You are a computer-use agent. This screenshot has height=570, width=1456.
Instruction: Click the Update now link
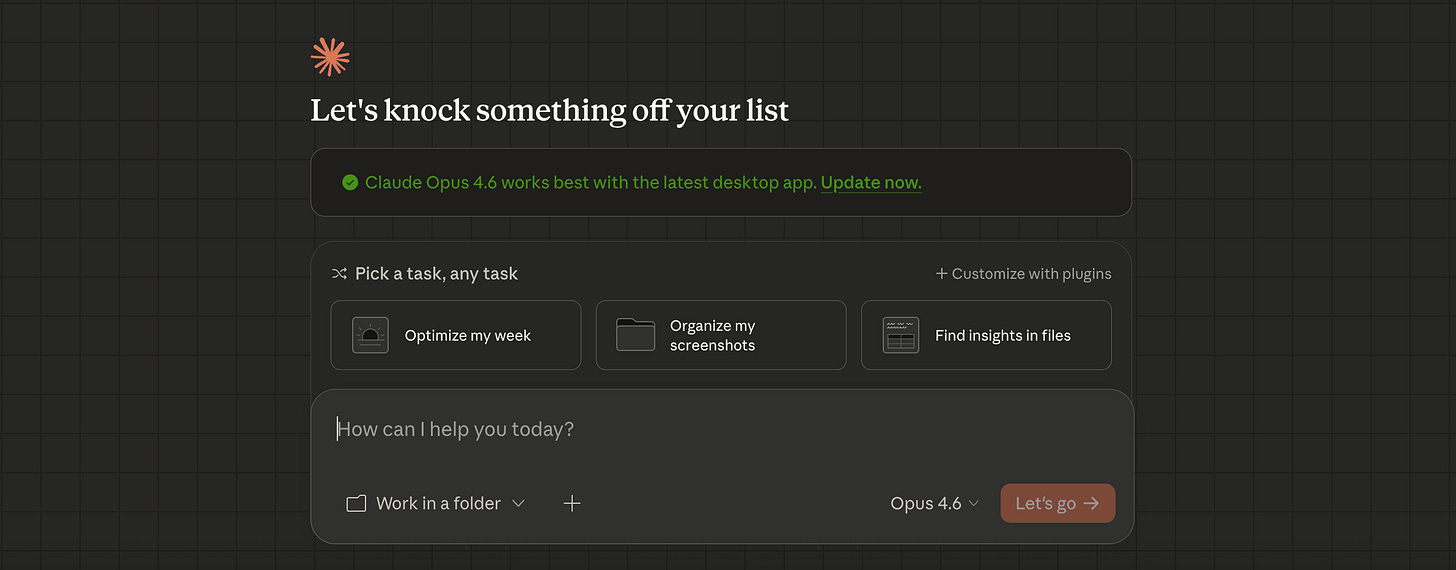[871, 182]
